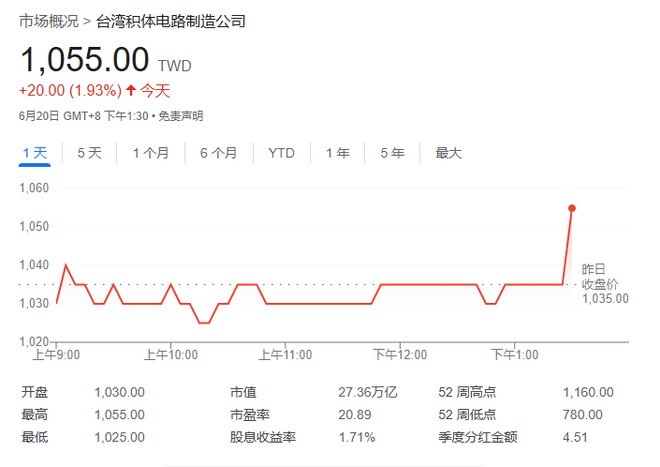Click the red endpoint dot on chart
Viewport: 660px width, 467px height.
pos(572,208)
